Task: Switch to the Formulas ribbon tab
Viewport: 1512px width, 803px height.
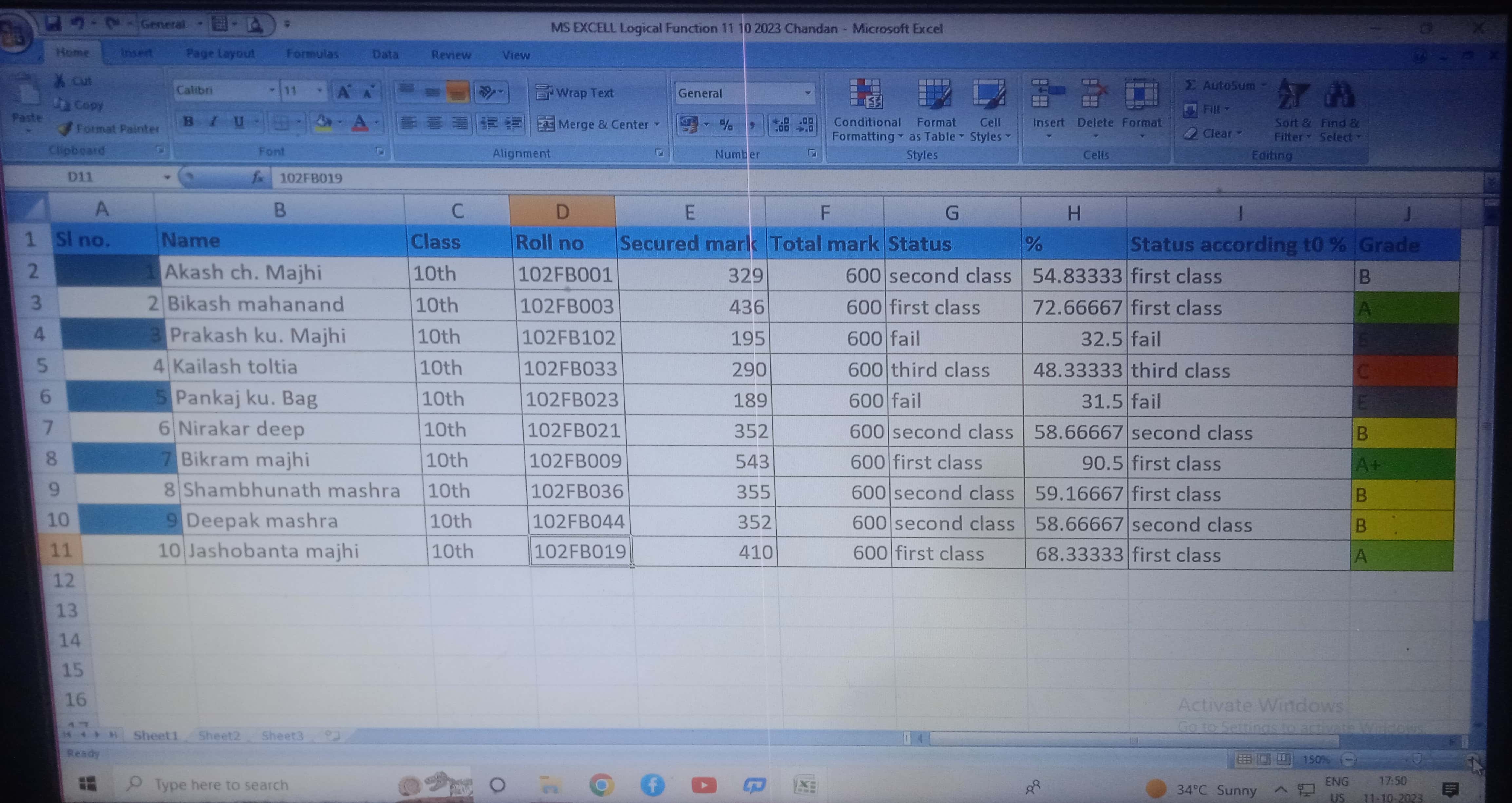Action: point(312,54)
